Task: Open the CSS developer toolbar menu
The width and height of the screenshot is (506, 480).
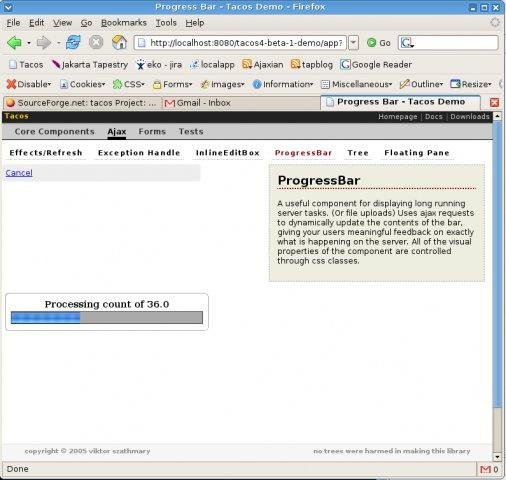Action: click(129, 84)
